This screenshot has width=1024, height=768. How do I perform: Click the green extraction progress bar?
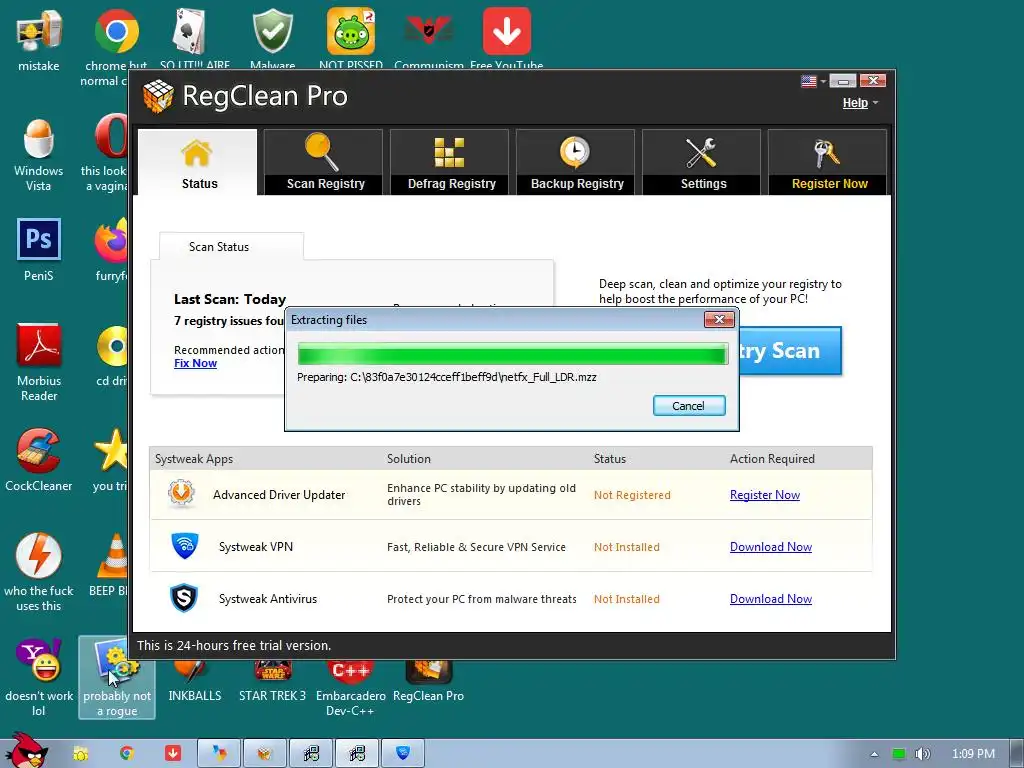click(x=513, y=354)
